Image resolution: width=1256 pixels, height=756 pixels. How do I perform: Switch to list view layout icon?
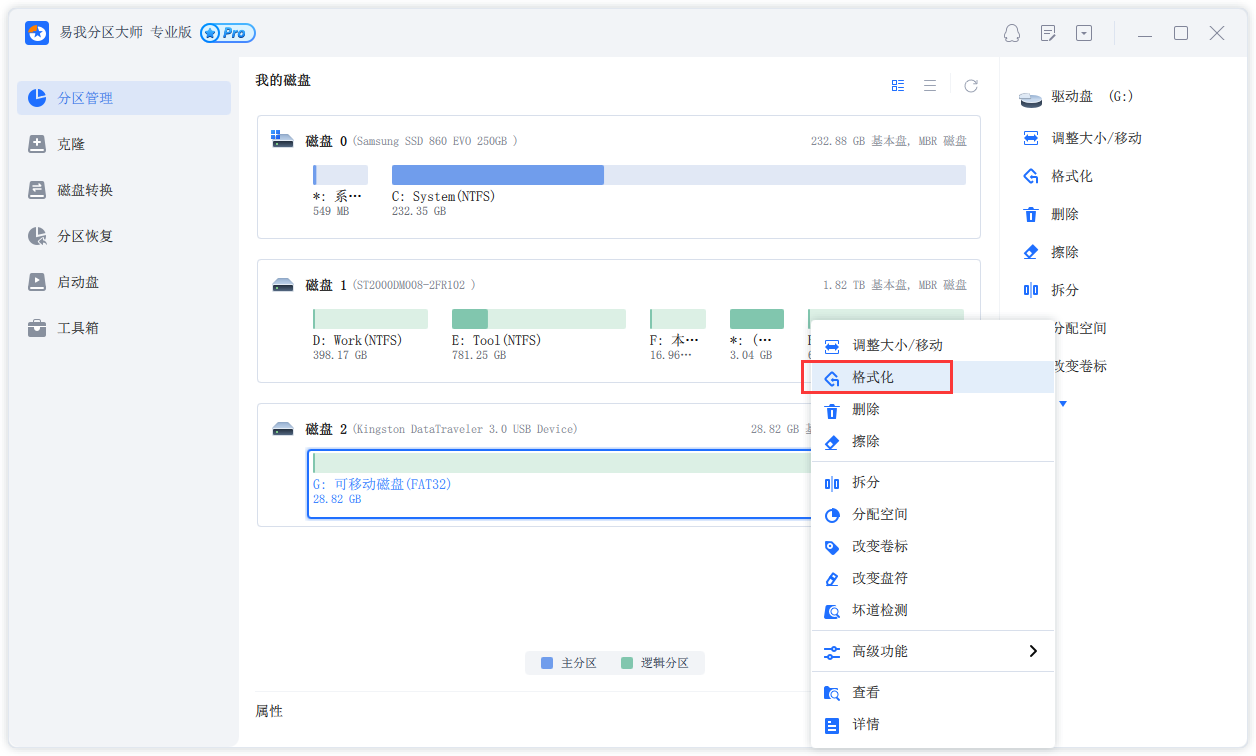[x=930, y=86]
